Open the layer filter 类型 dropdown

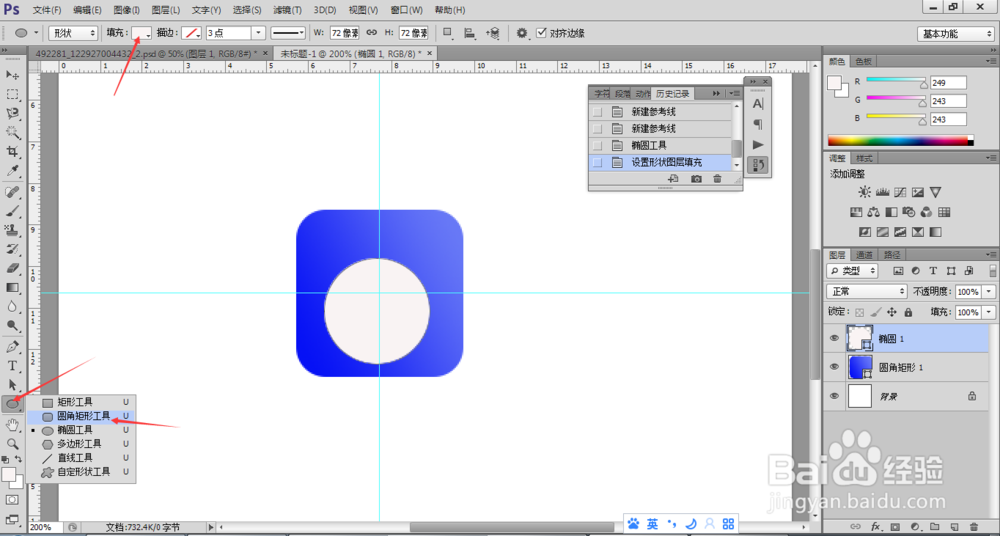click(851, 271)
